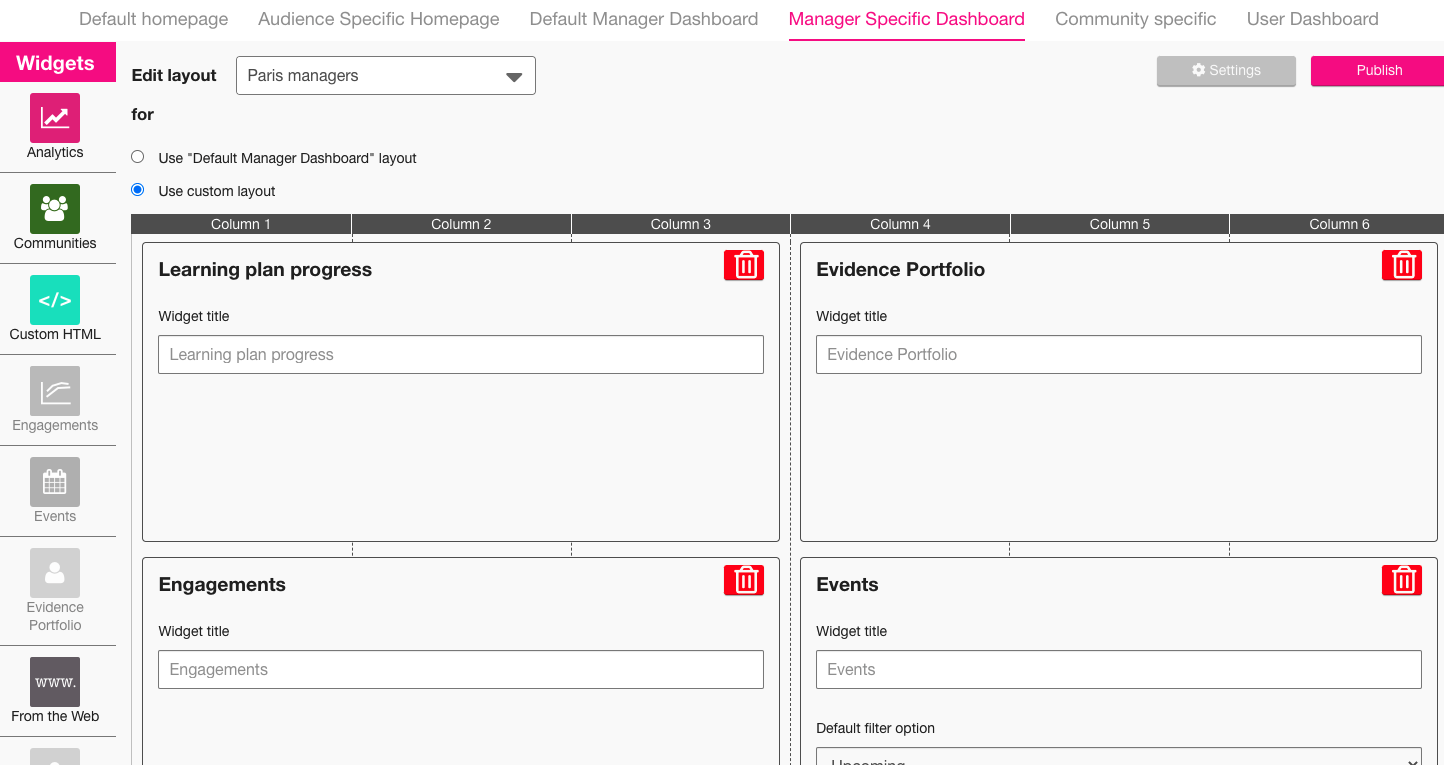1444x765 pixels.
Task: Go to Audience Specific Homepage tab
Action: [379, 19]
